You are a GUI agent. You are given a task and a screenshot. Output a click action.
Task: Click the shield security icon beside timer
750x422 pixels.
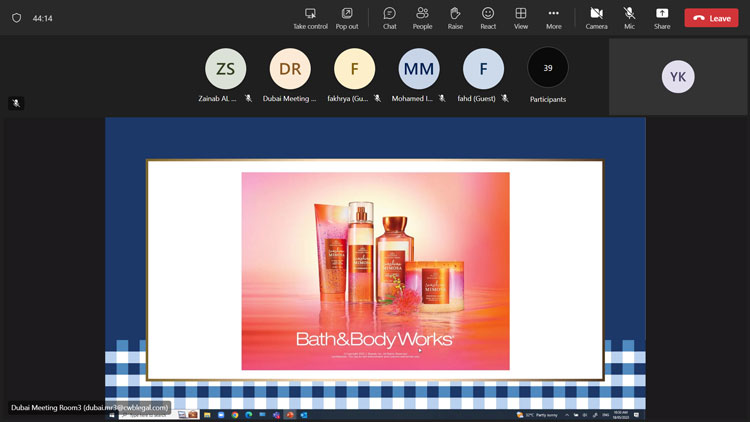click(16, 18)
